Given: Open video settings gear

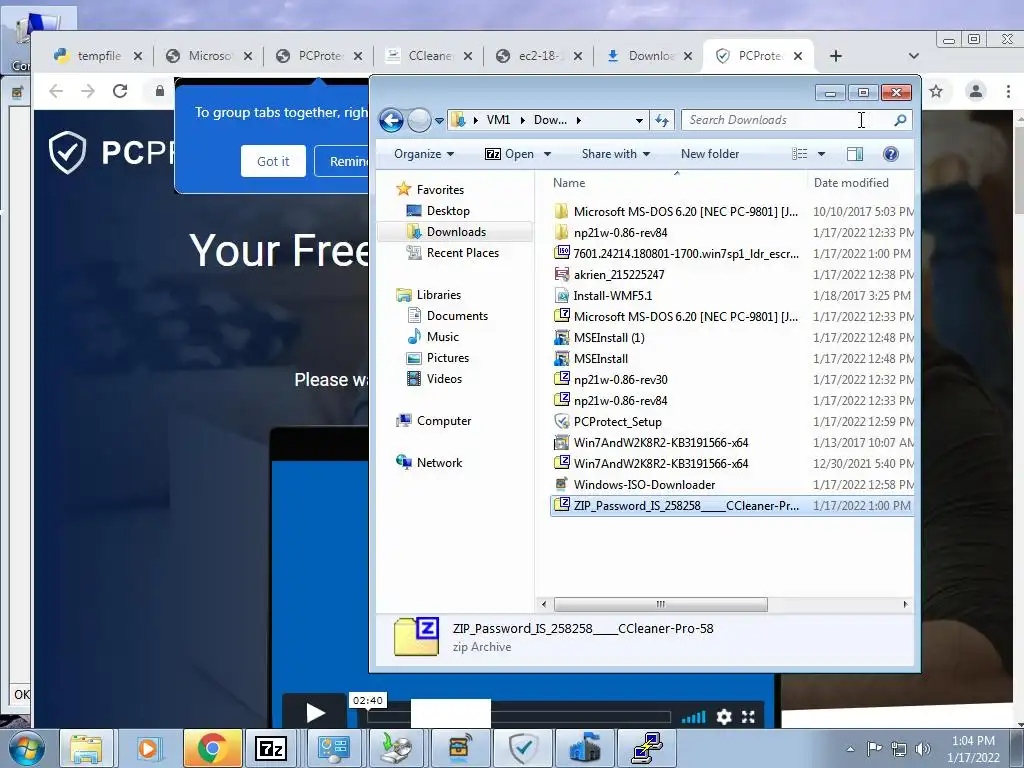Looking at the screenshot, I should 724,717.
